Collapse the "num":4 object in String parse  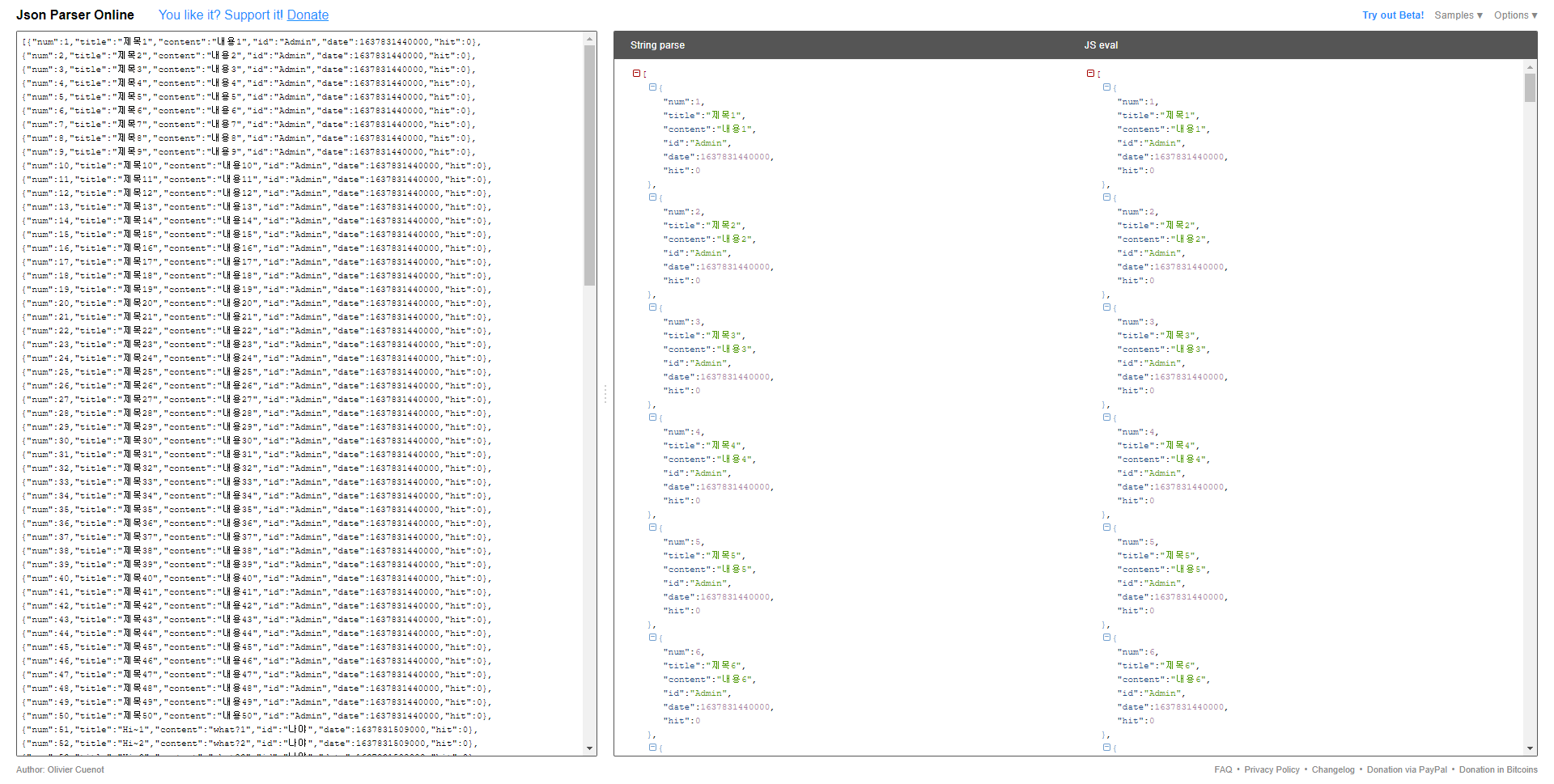coord(652,417)
